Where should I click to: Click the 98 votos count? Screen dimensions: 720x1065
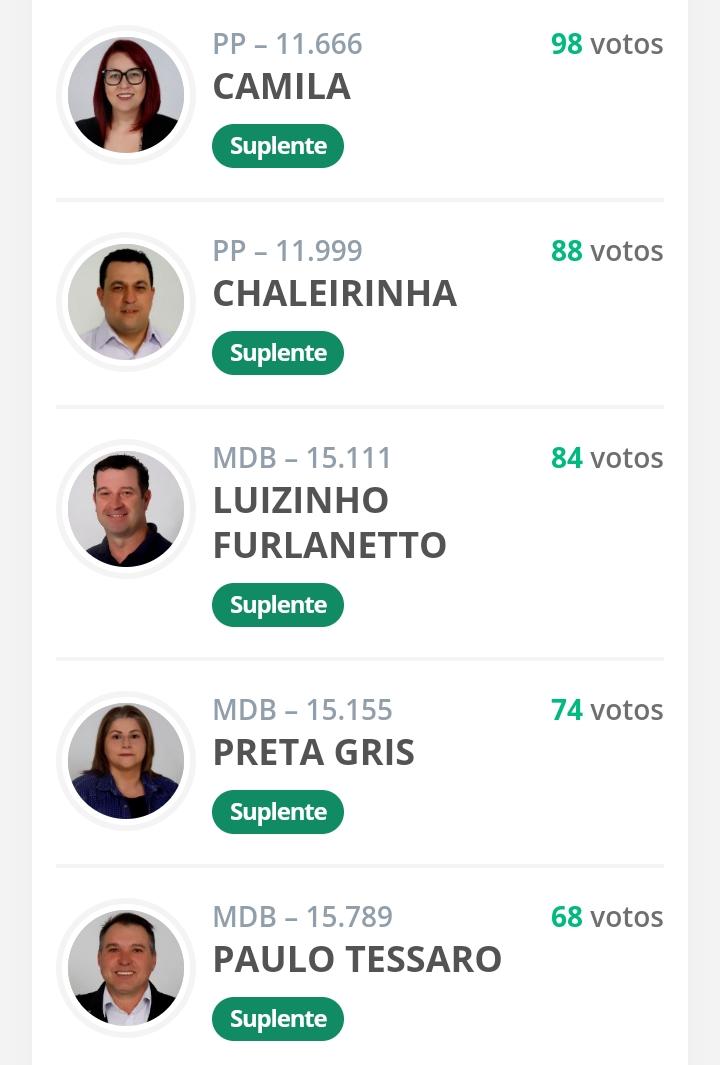tap(606, 44)
